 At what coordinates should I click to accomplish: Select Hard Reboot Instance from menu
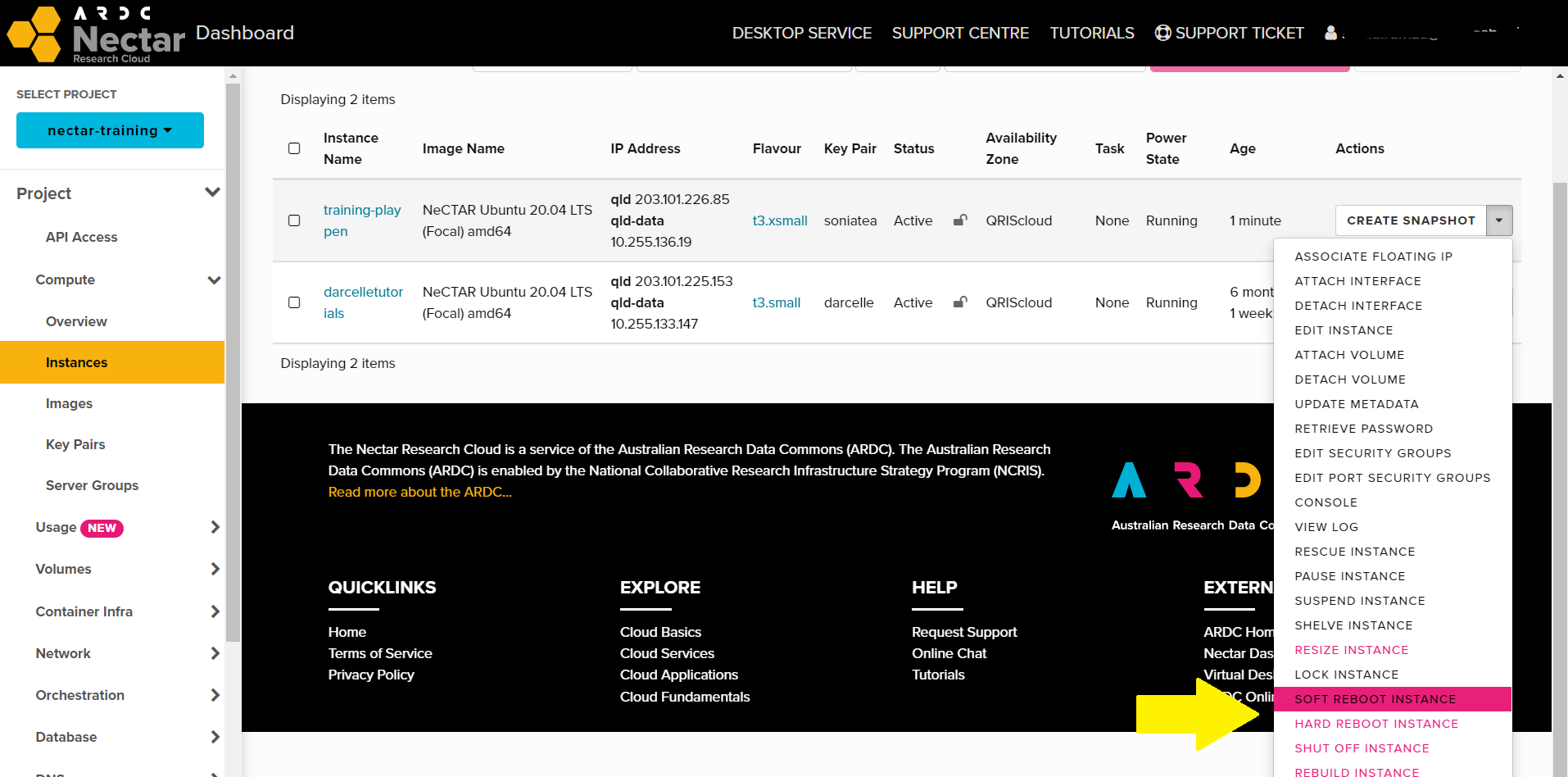tap(1393, 724)
